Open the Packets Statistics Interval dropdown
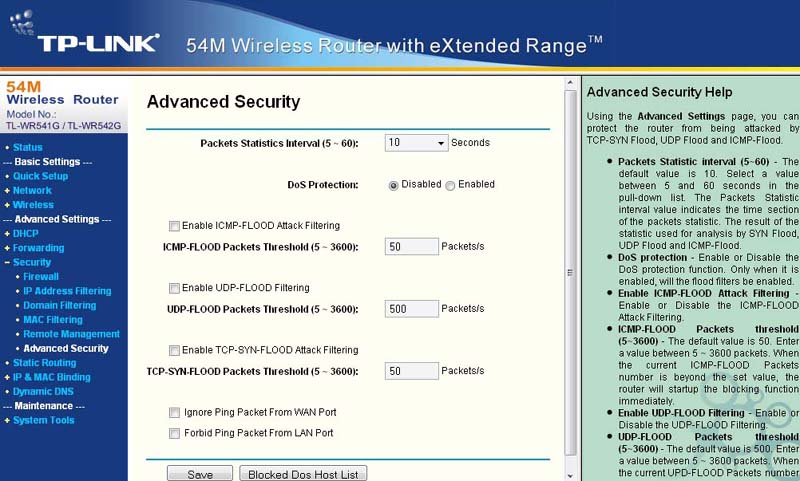Viewport: 800px width, 481px height. [416, 143]
